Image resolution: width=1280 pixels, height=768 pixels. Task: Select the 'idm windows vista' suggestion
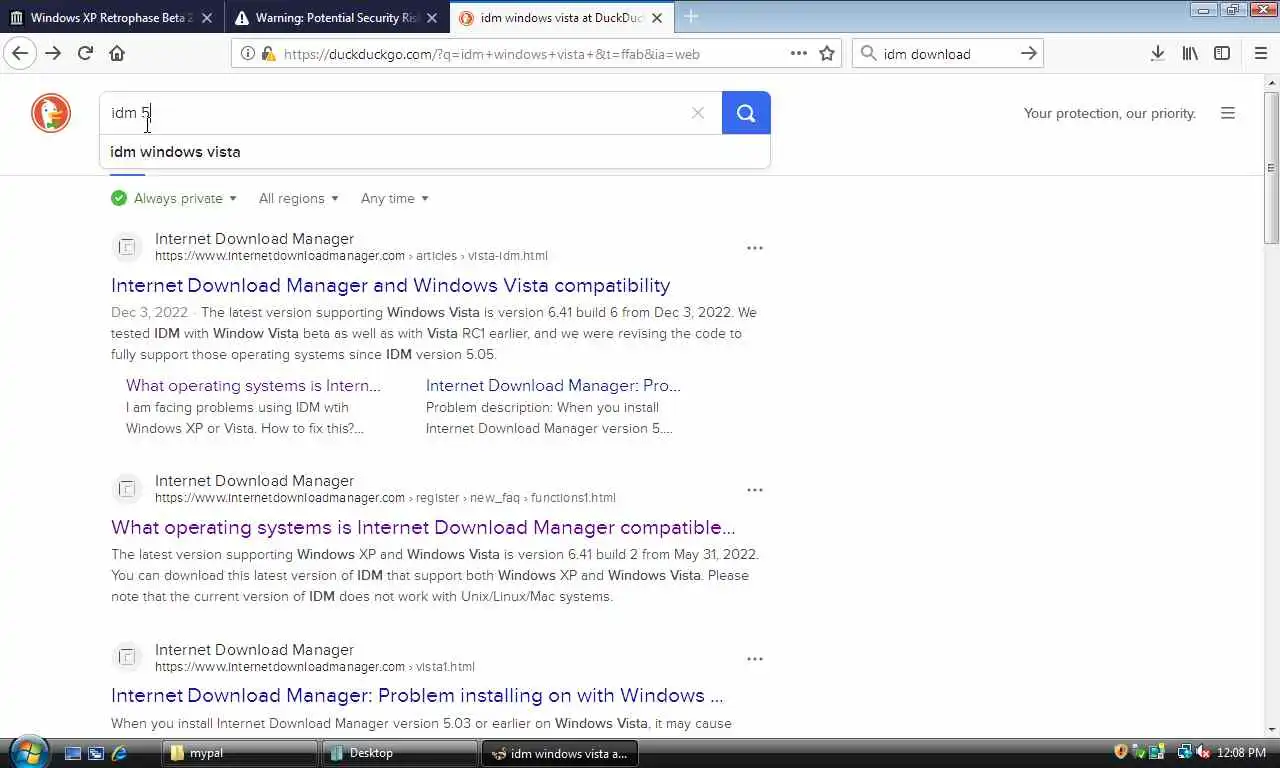coord(435,152)
